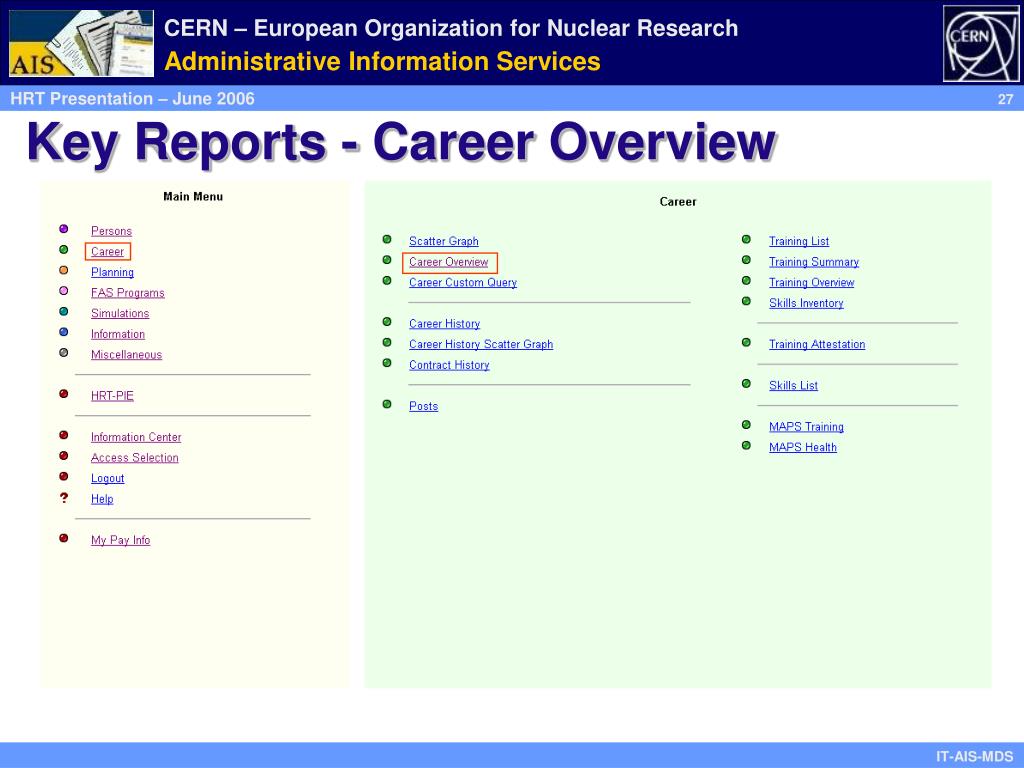This screenshot has width=1024, height=768.
Task: Click the red bullet beside Access Selection
Action: tap(63, 456)
